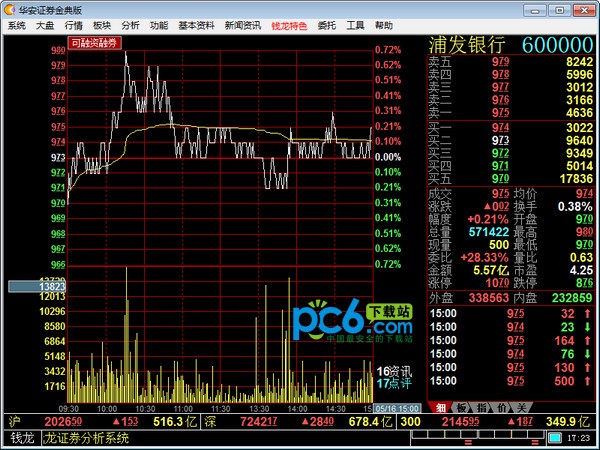600x450 pixels.
Task: Switch to the 板 tab
Action: coord(461,407)
